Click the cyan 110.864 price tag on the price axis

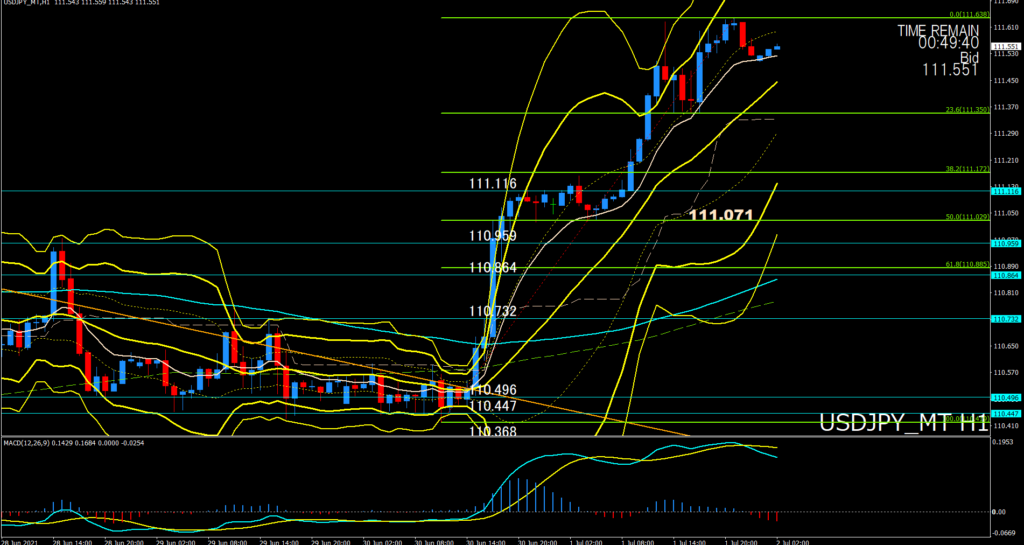[1006, 275]
